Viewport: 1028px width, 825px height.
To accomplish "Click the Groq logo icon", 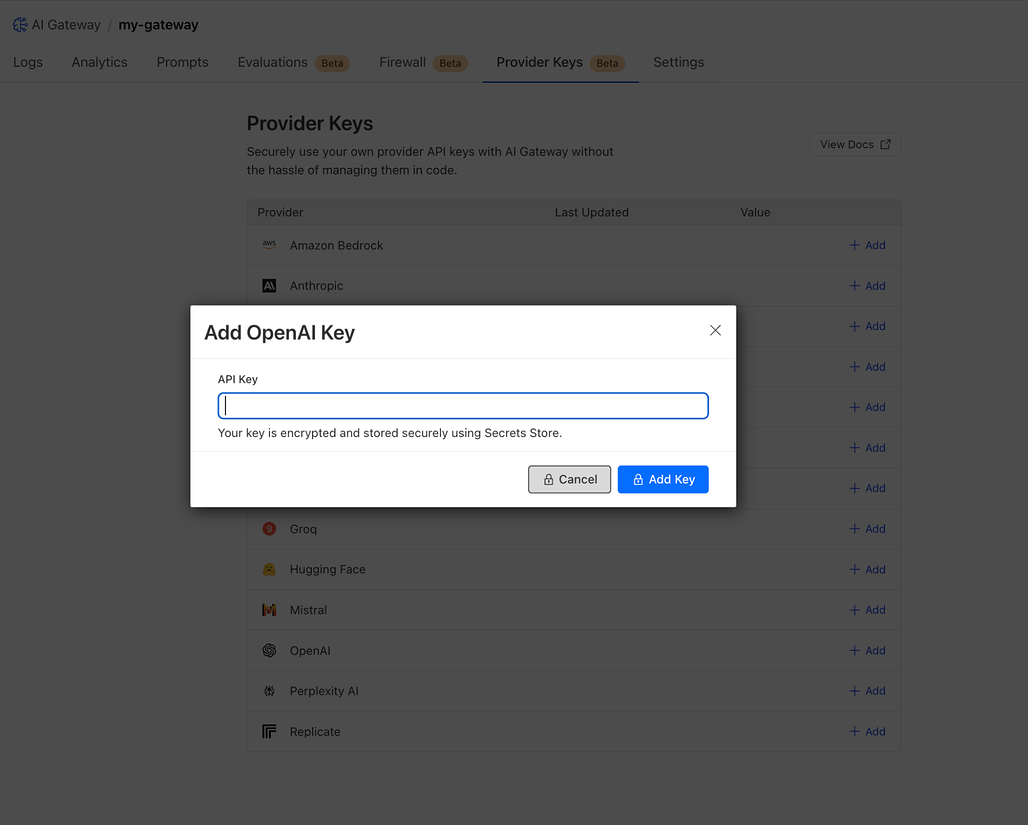I will [269, 529].
